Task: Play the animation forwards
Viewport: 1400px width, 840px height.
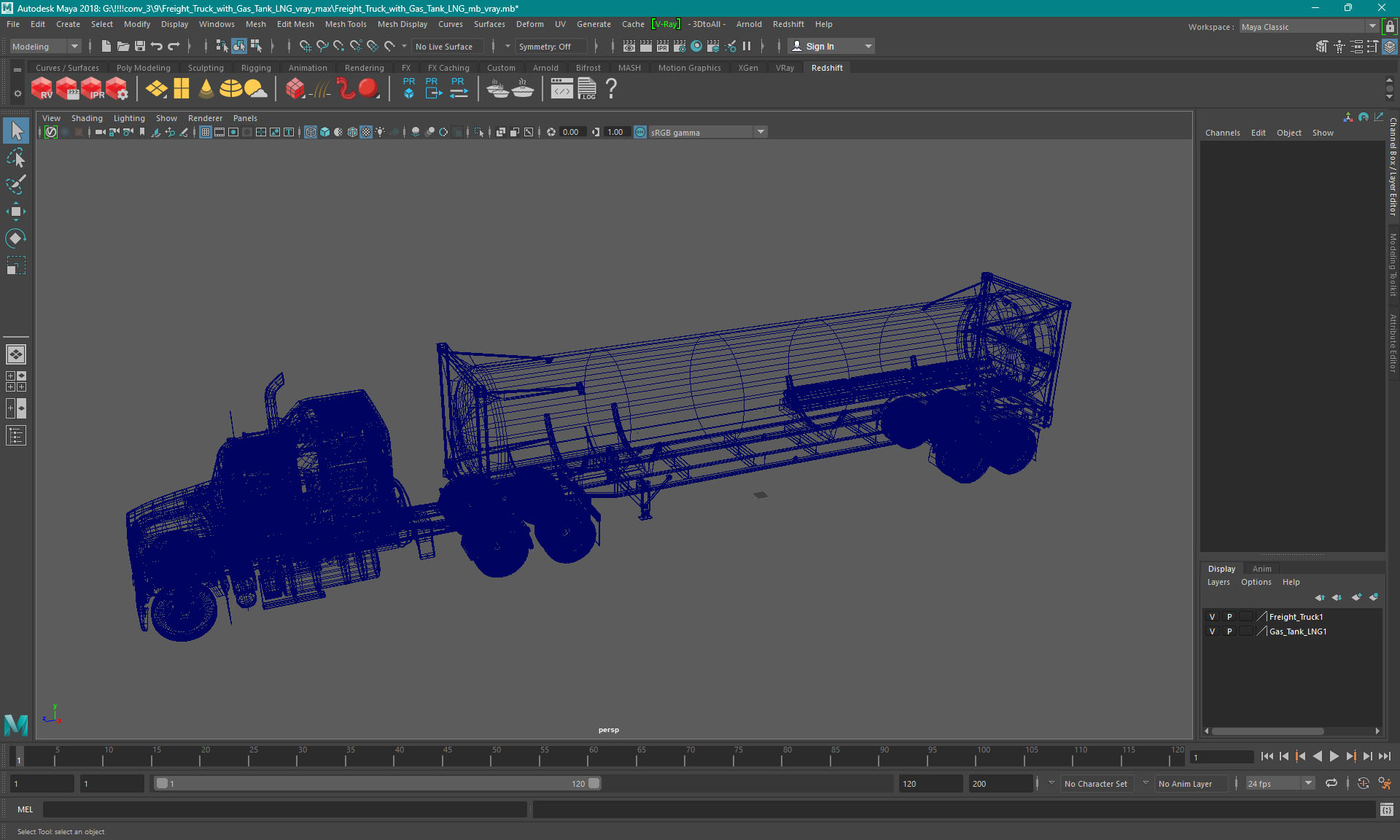Action: click(x=1334, y=757)
